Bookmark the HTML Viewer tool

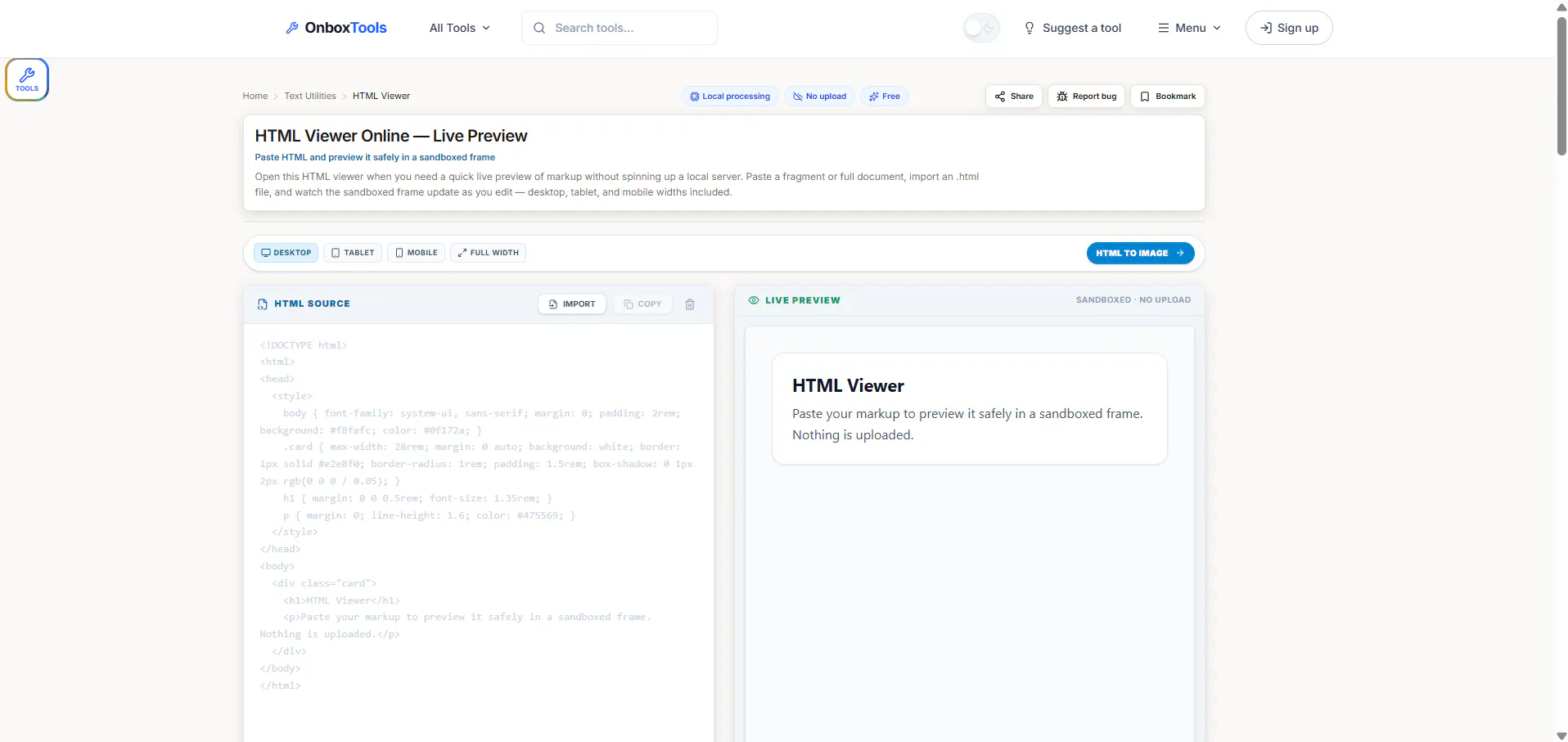1168,97
